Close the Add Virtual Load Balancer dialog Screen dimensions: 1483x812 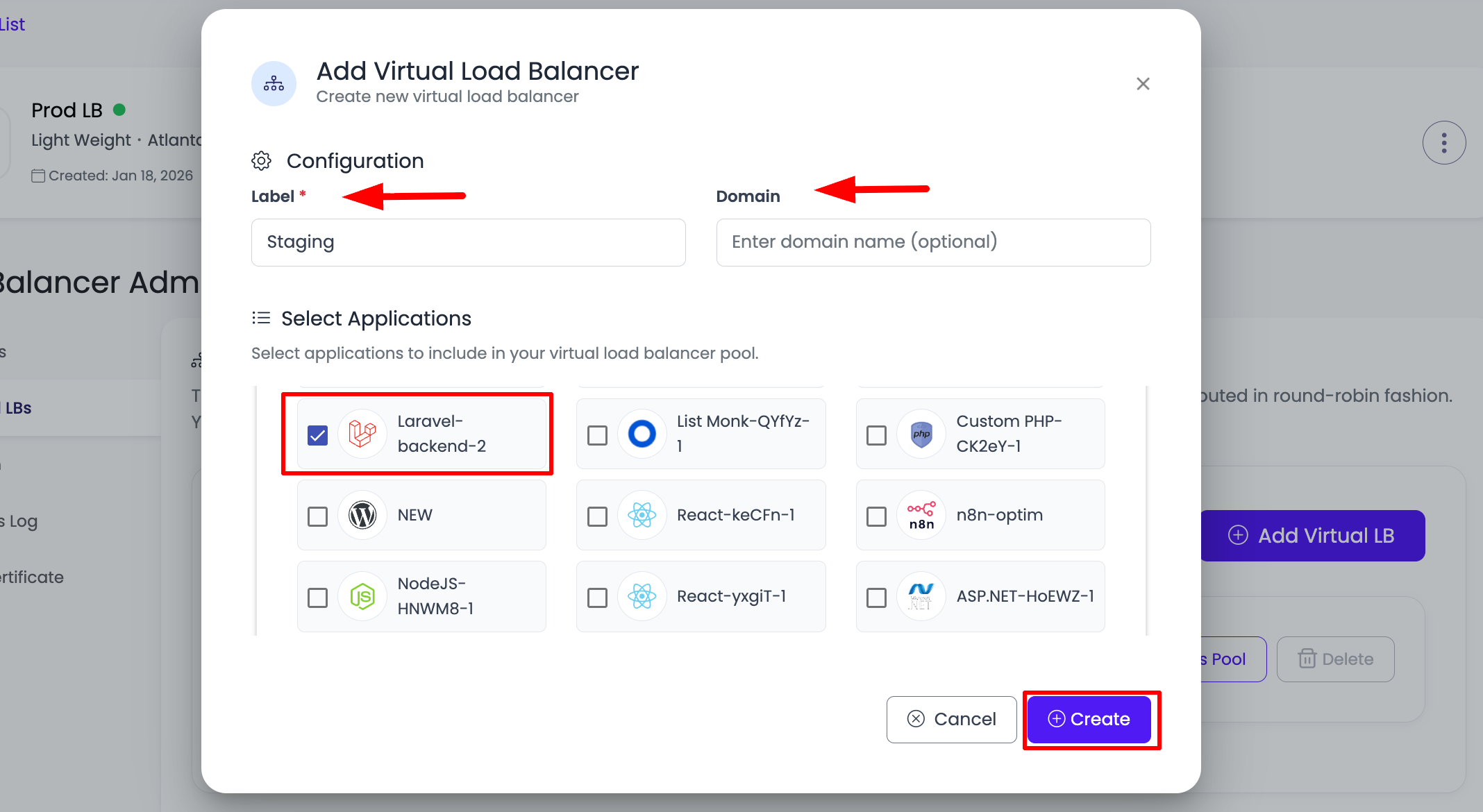pos(1143,84)
